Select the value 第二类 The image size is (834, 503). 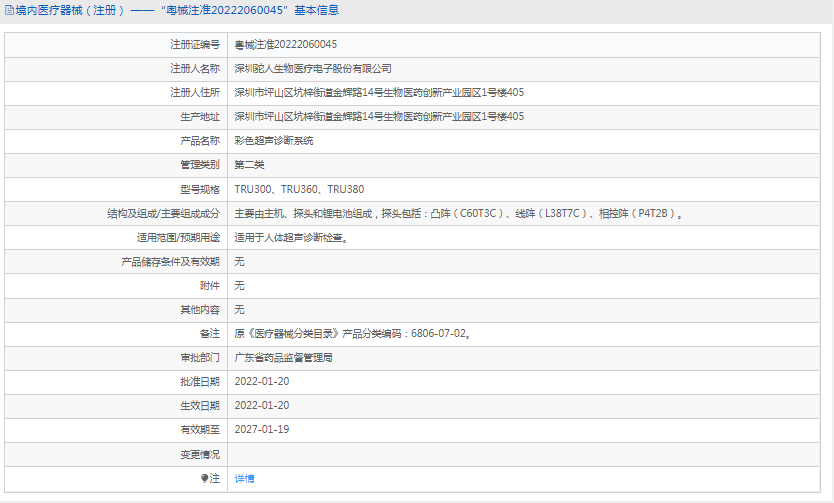pos(249,165)
